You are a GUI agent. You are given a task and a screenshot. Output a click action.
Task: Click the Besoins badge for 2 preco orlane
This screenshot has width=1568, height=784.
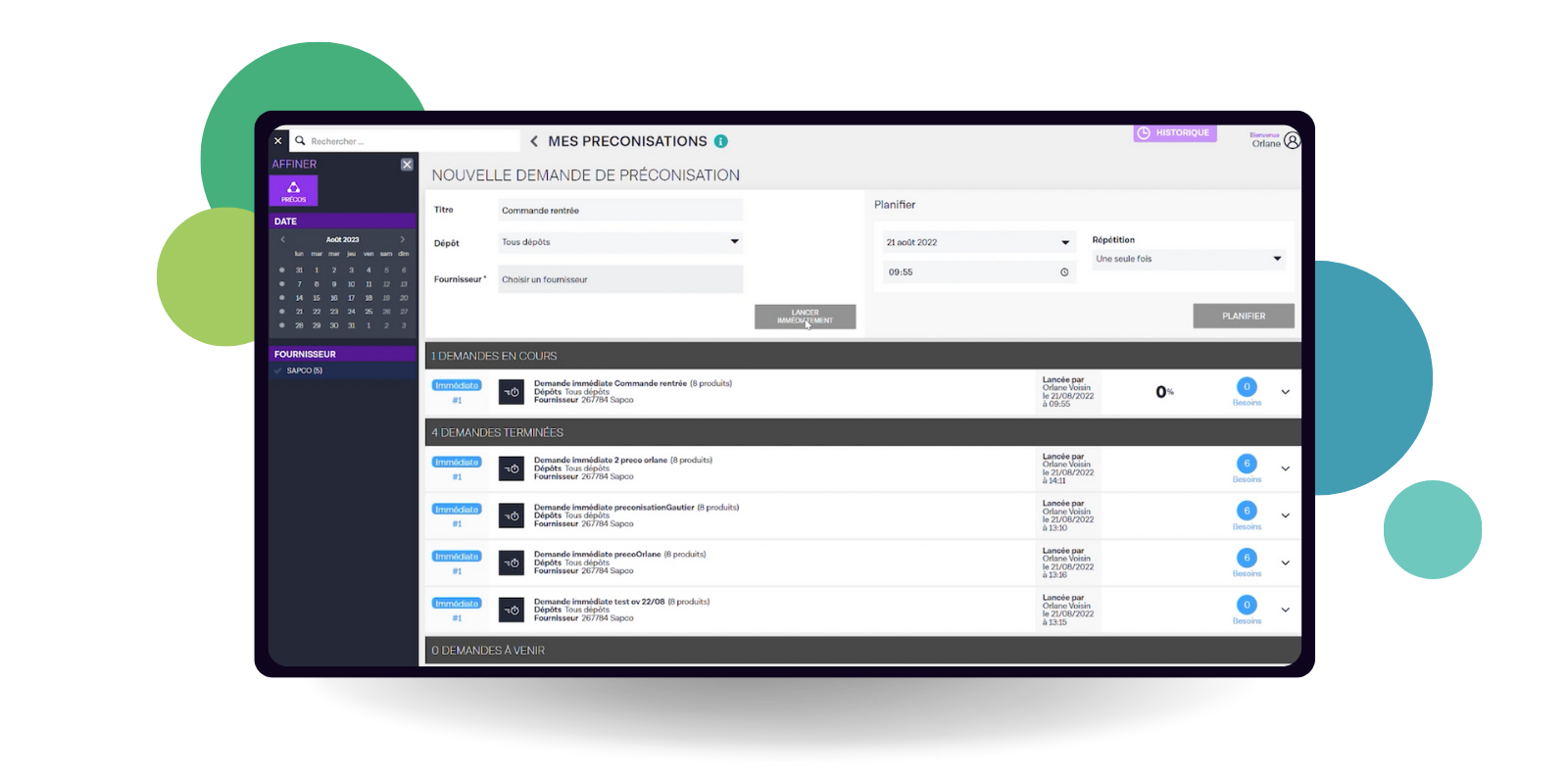(x=1247, y=464)
